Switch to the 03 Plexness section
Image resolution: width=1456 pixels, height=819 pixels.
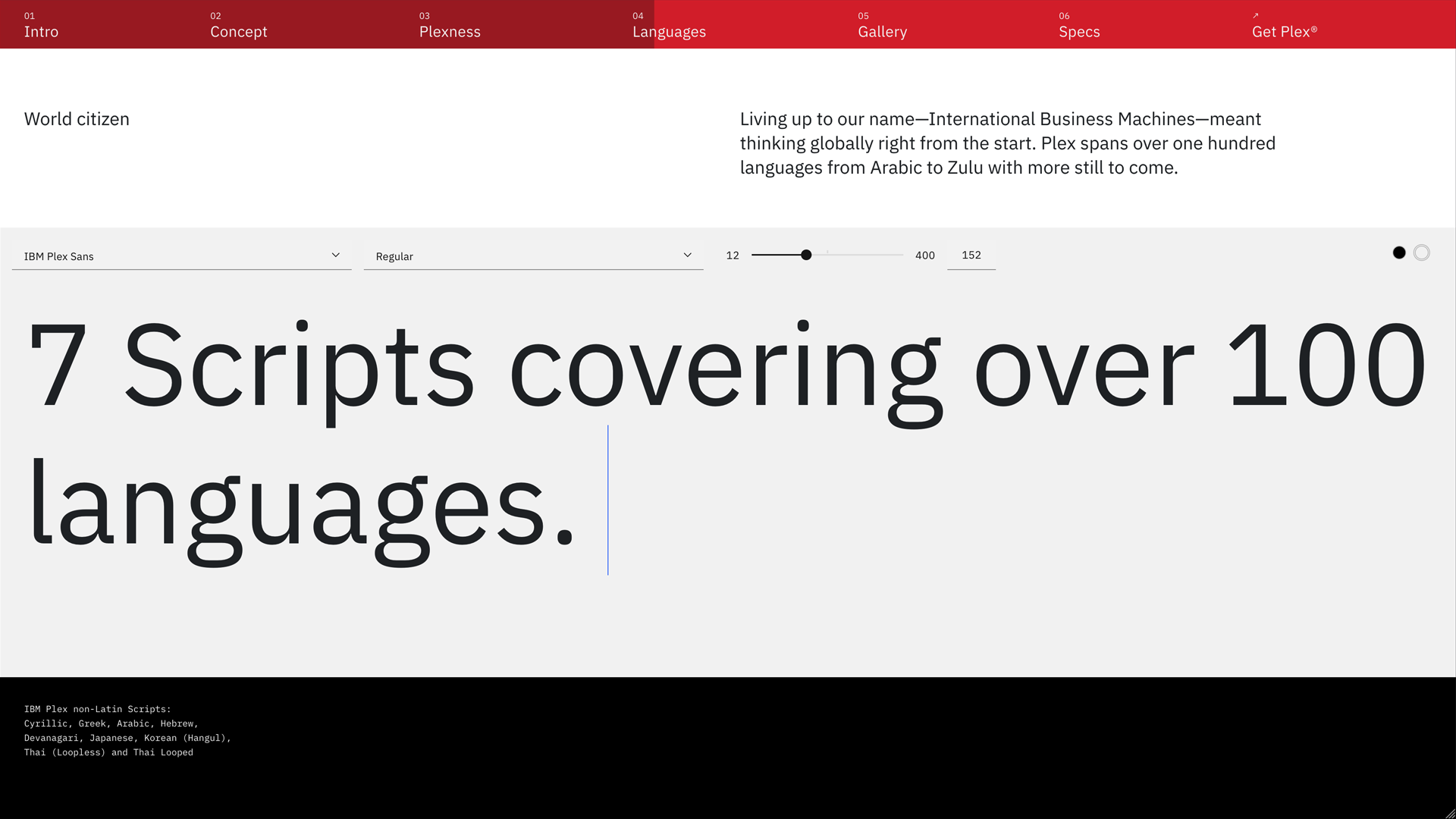[450, 31]
